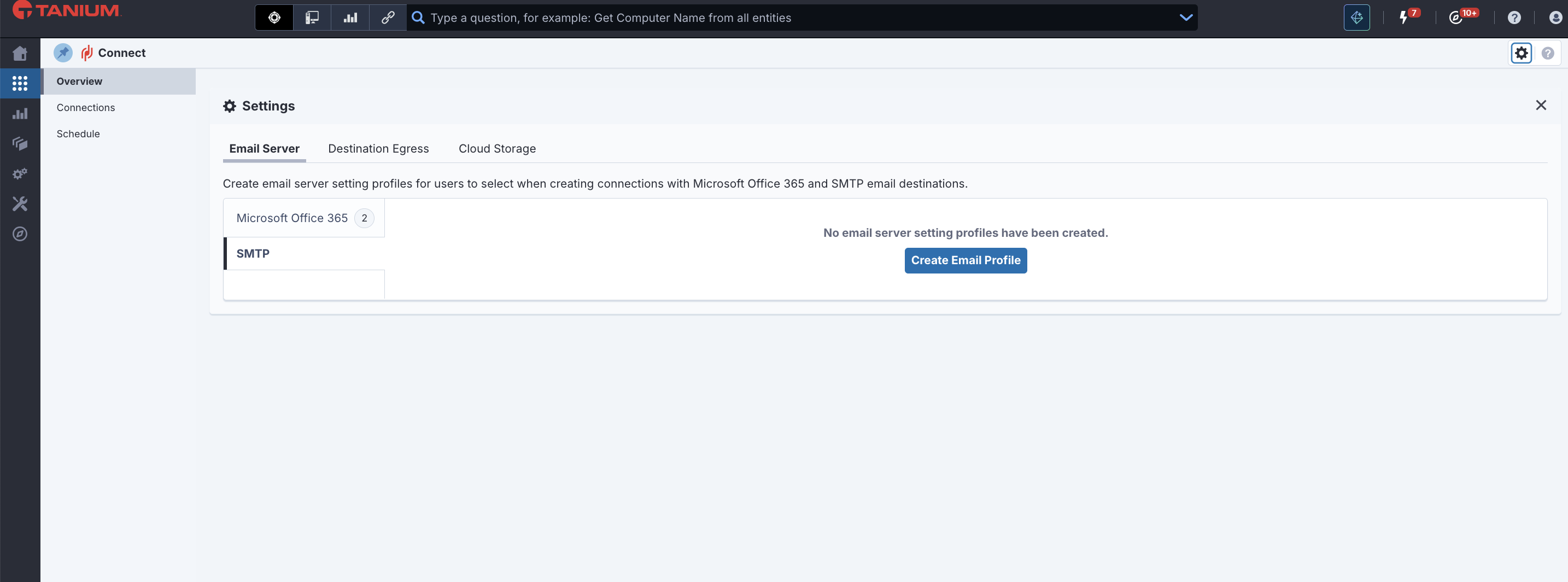Select the link icon in top toolbar

tap(388, 18)
